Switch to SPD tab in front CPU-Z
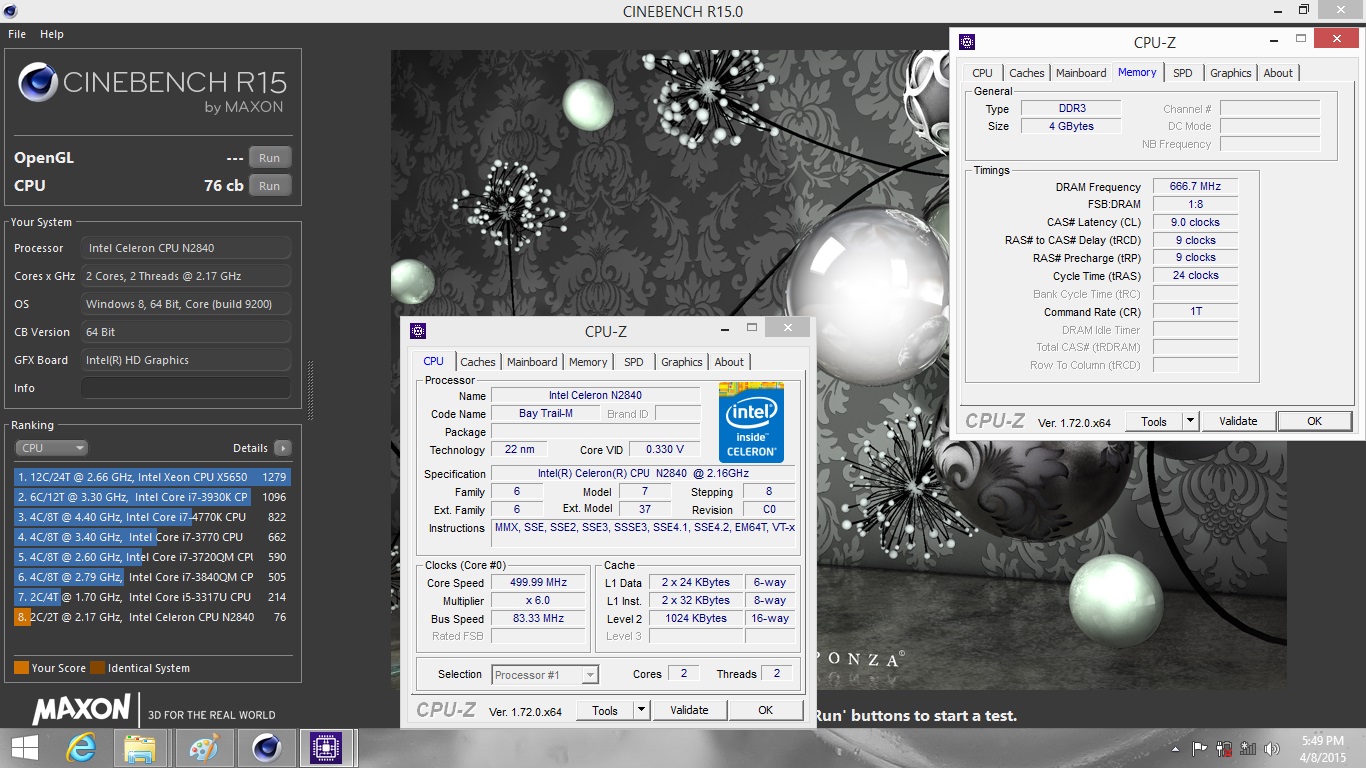1366x768 pixels. coord(634,362)
